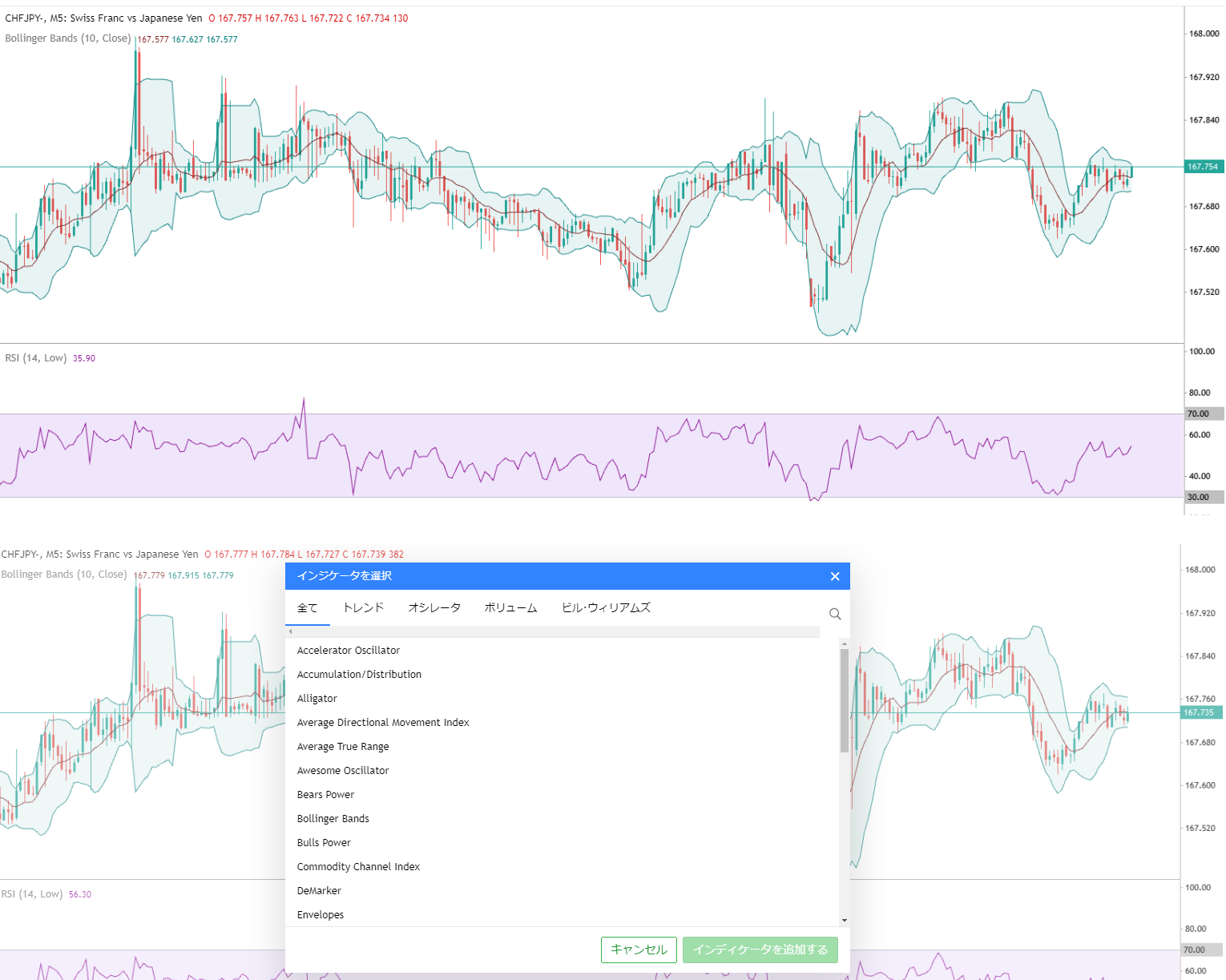
Task: Select Average True Range
Action: click(562, 747)
